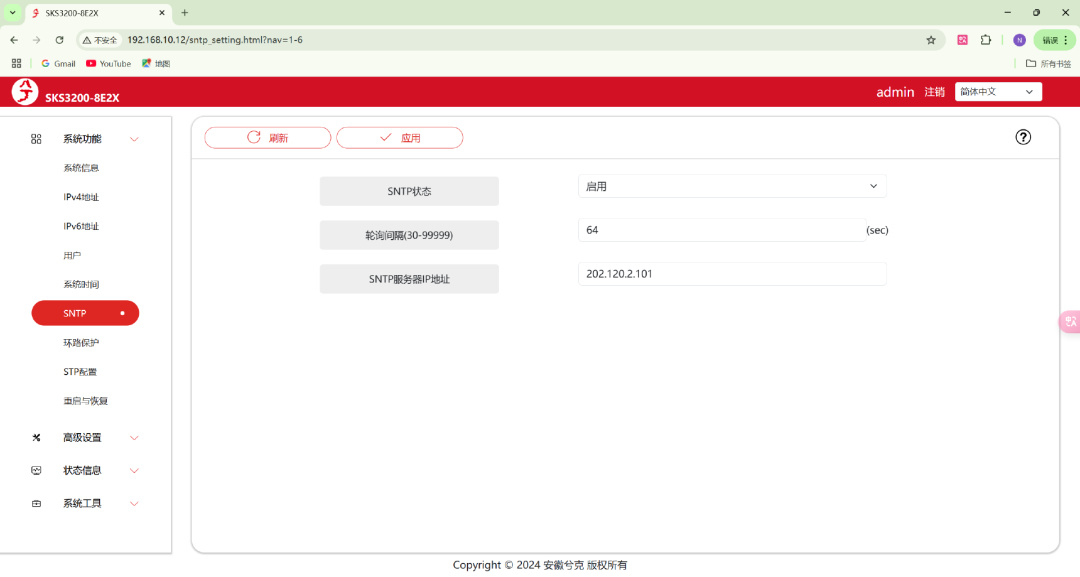Expand the 高级设置 menu chevron
Viewport: 1080px width, 577px height.
tap(134, 438)
